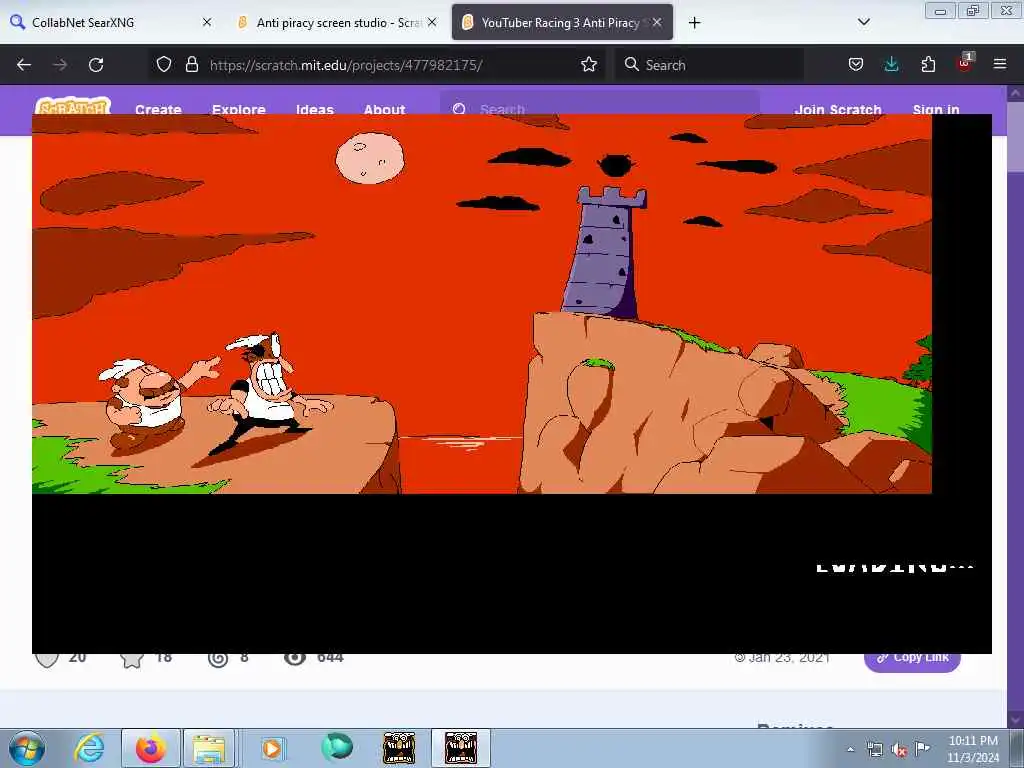The height and width of the screenshot is (768, 1024).
Task: Open the Scratch About menu item
Action: [384, 109]
